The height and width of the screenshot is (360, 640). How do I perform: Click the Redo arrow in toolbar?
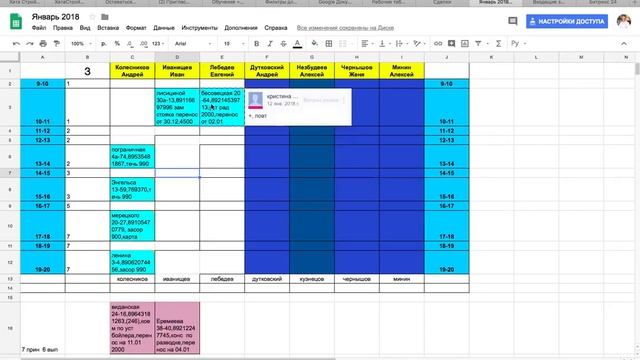click(30, 43)
